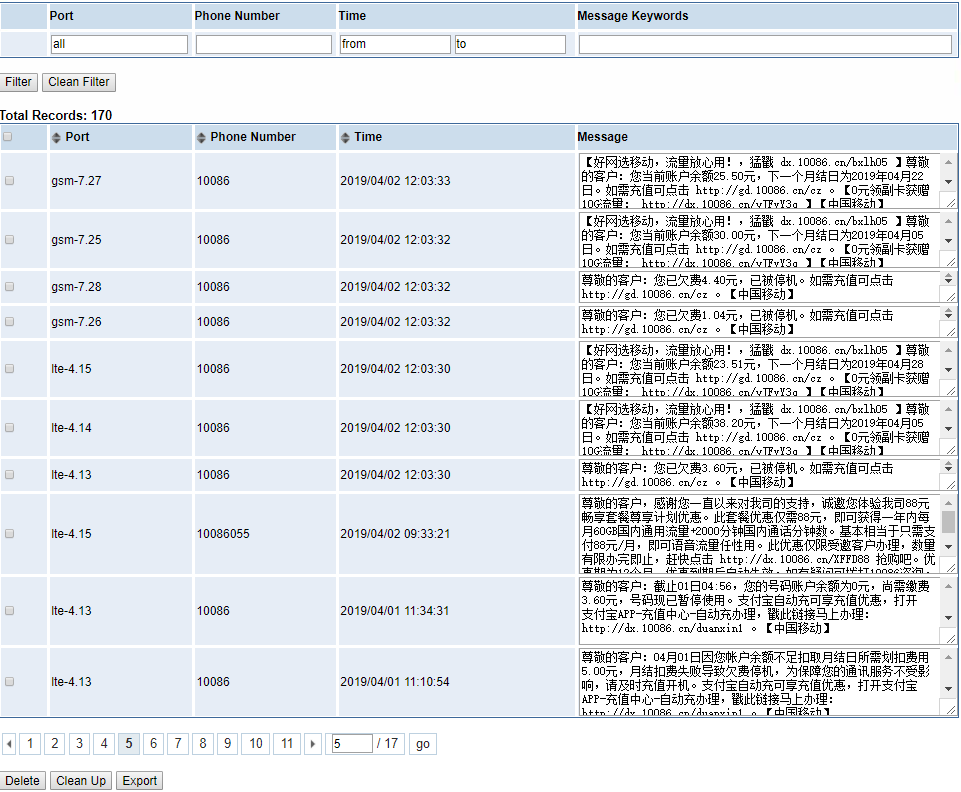Click phone number 10086055 cell
This screenshot has height=792, width=961.
point(223,534)
